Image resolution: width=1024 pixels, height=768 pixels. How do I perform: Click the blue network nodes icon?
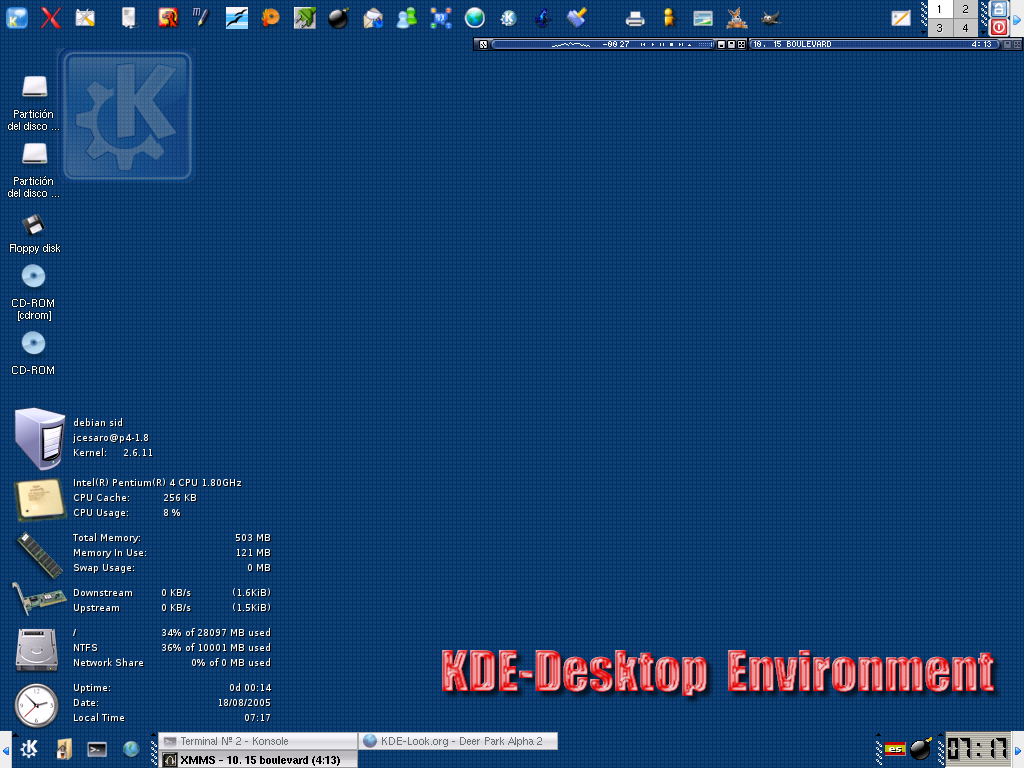click(441, 18)
